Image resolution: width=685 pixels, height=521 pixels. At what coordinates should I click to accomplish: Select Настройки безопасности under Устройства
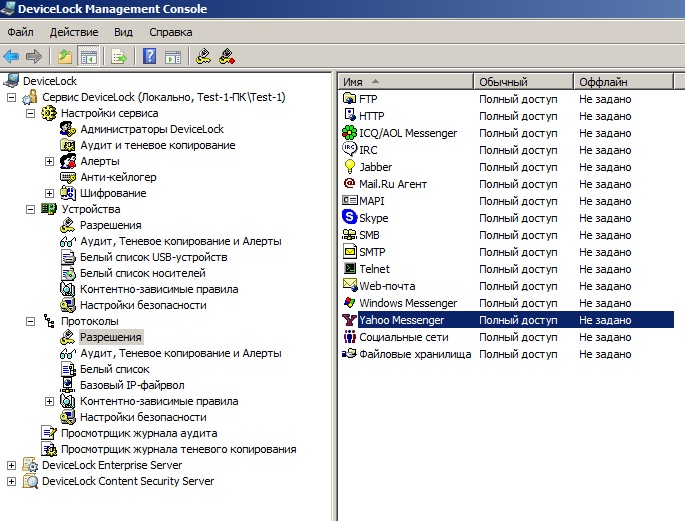[143, 305]
